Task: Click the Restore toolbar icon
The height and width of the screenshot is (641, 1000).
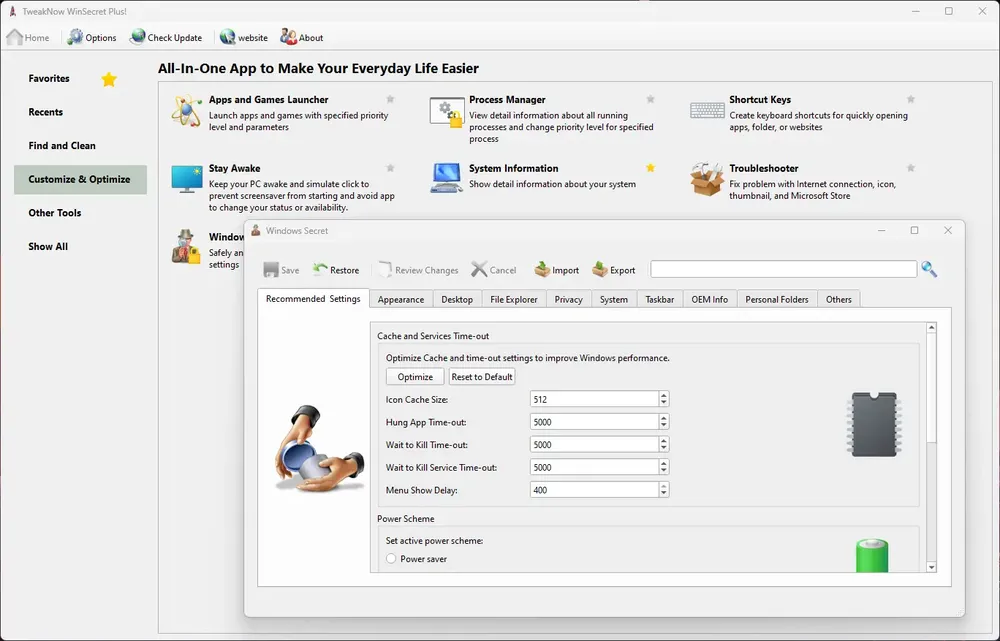Action: pyautogui.click(x=320, y=269)
